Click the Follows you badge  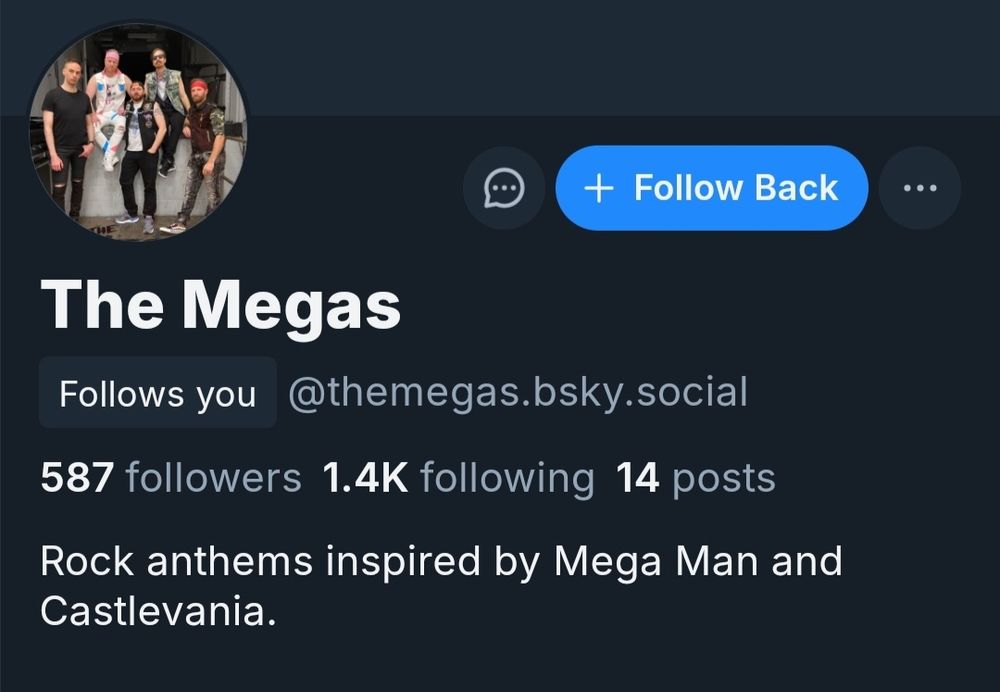(157, 393)
